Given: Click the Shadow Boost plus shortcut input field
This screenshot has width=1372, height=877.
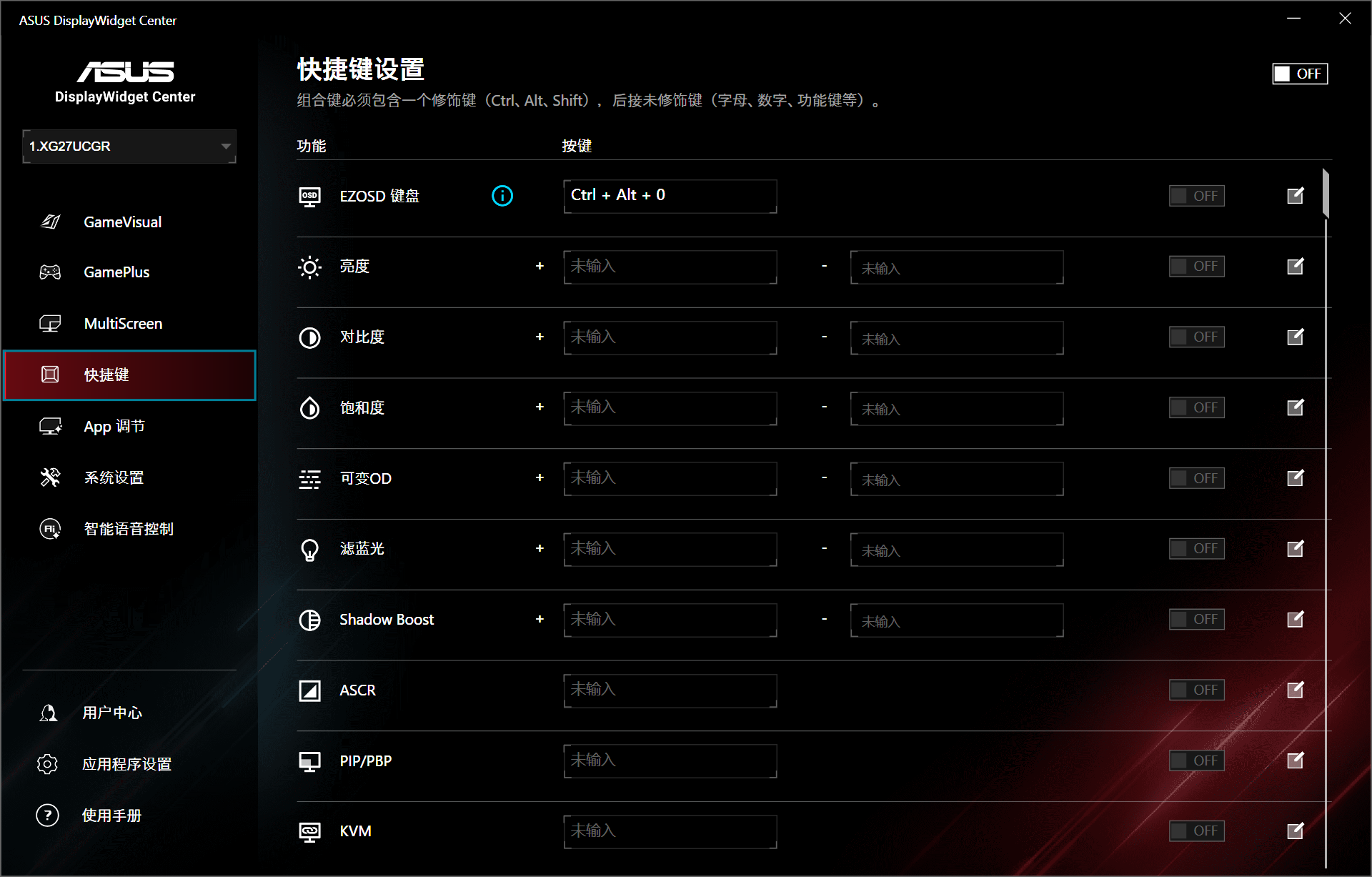Looking at the screenshot, I should (670, 620).
